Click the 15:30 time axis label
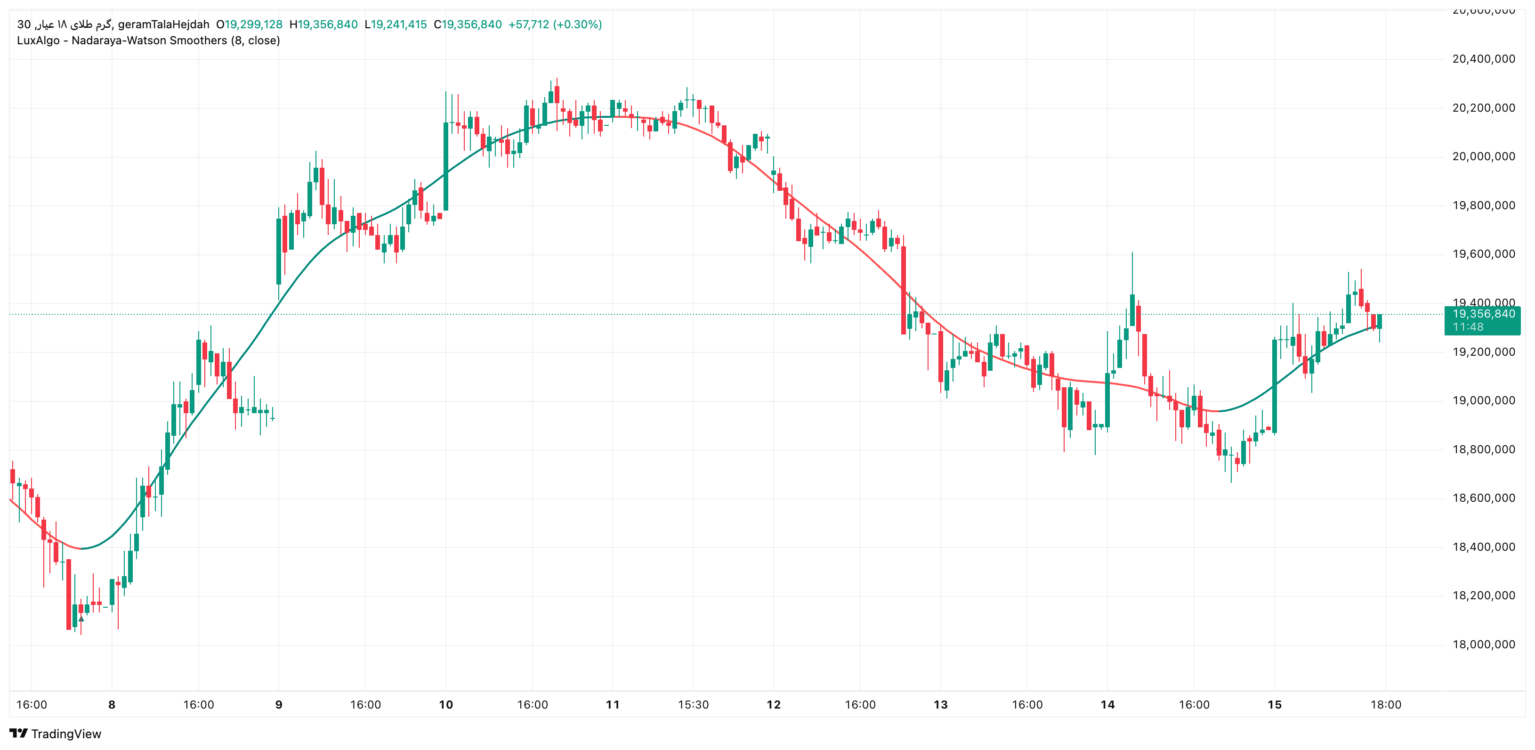The height and width of the screenshot is (750, 1535). point(693,705)
